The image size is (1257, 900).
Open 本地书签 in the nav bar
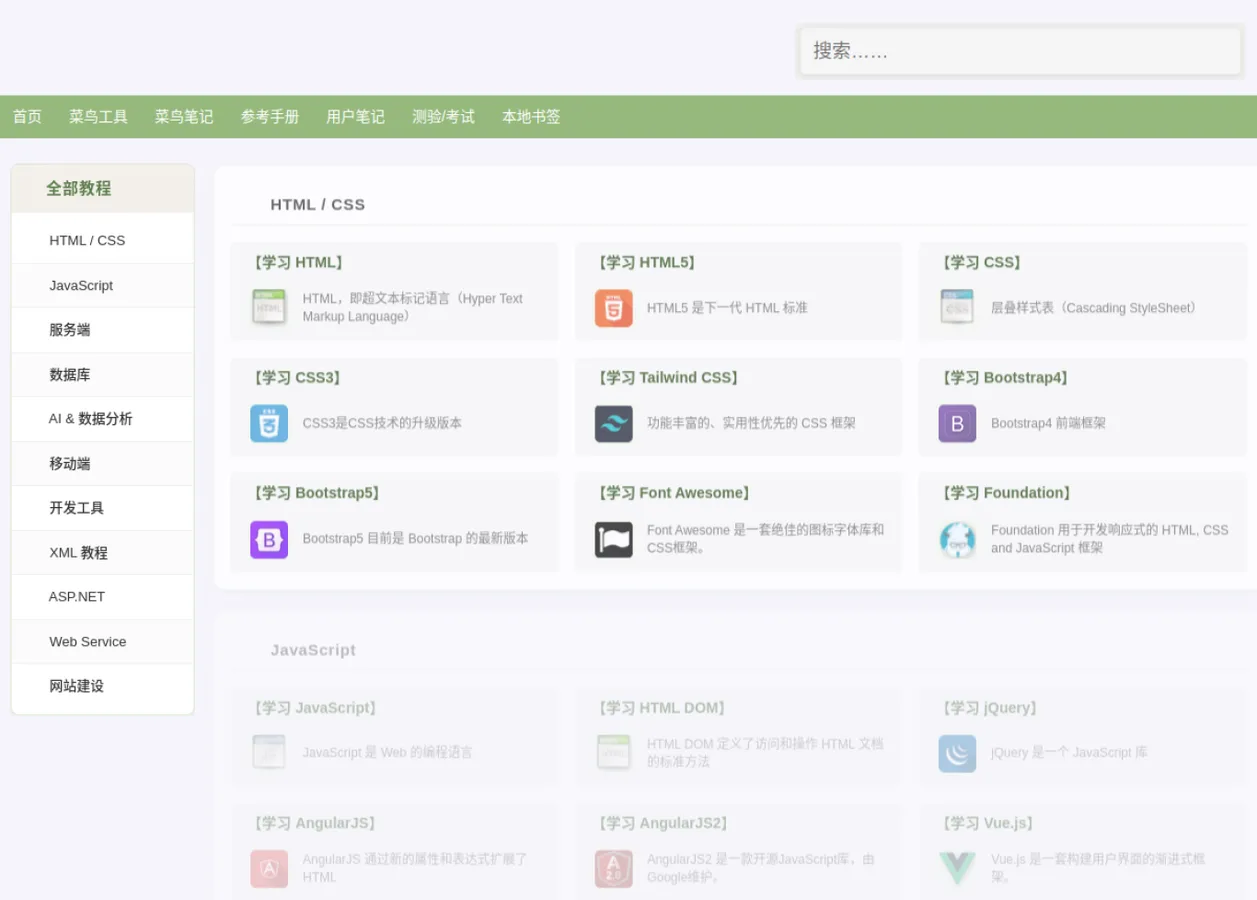[x=531, y=117]
